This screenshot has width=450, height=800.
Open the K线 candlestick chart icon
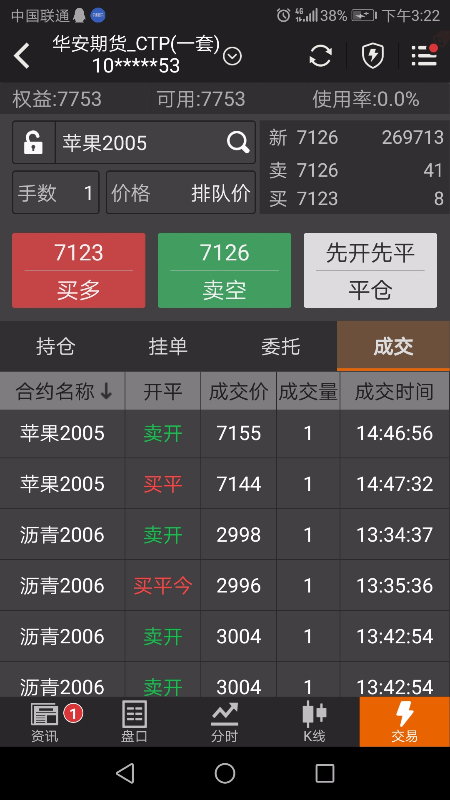click(314, 721)
